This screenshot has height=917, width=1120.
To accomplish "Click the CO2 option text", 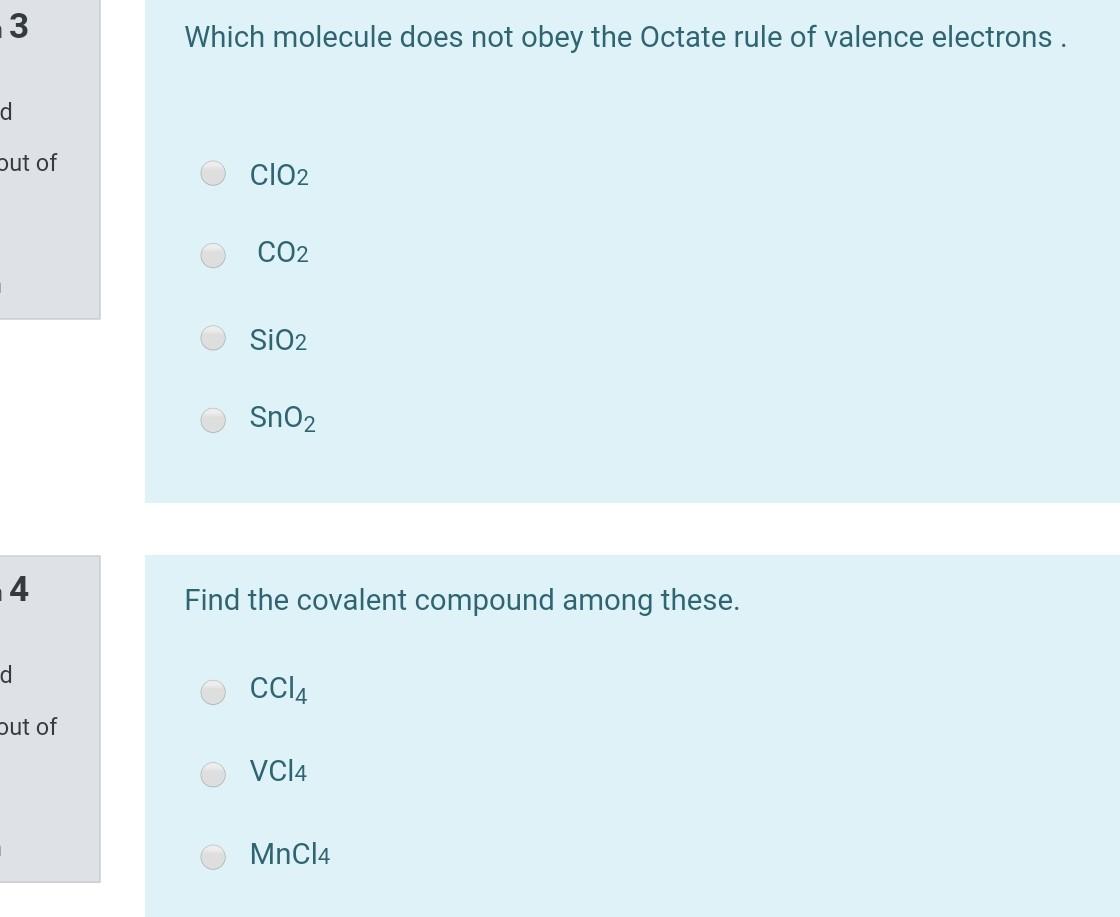I will click(x=283, y=252).
